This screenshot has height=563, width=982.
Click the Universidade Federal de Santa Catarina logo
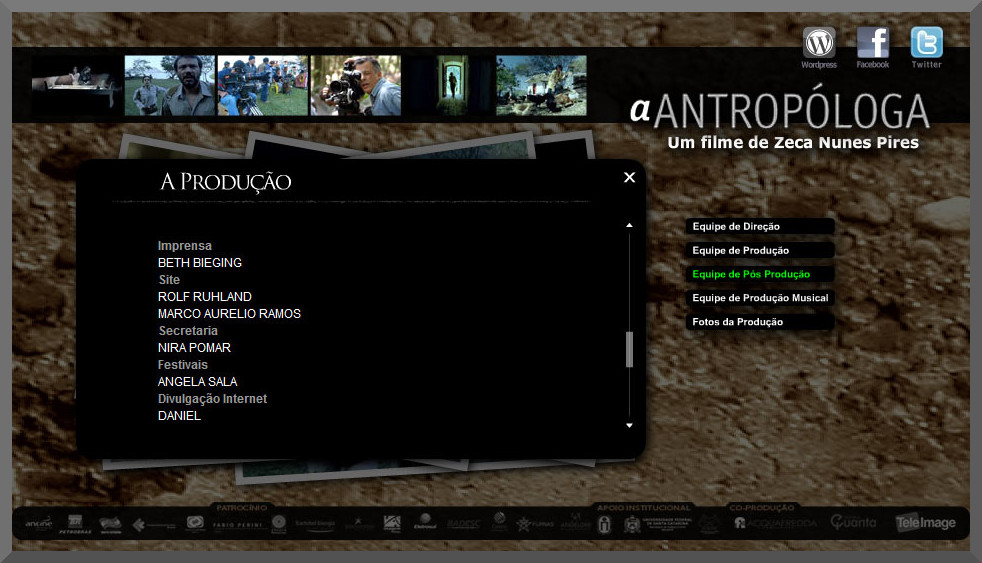[658, 524]
